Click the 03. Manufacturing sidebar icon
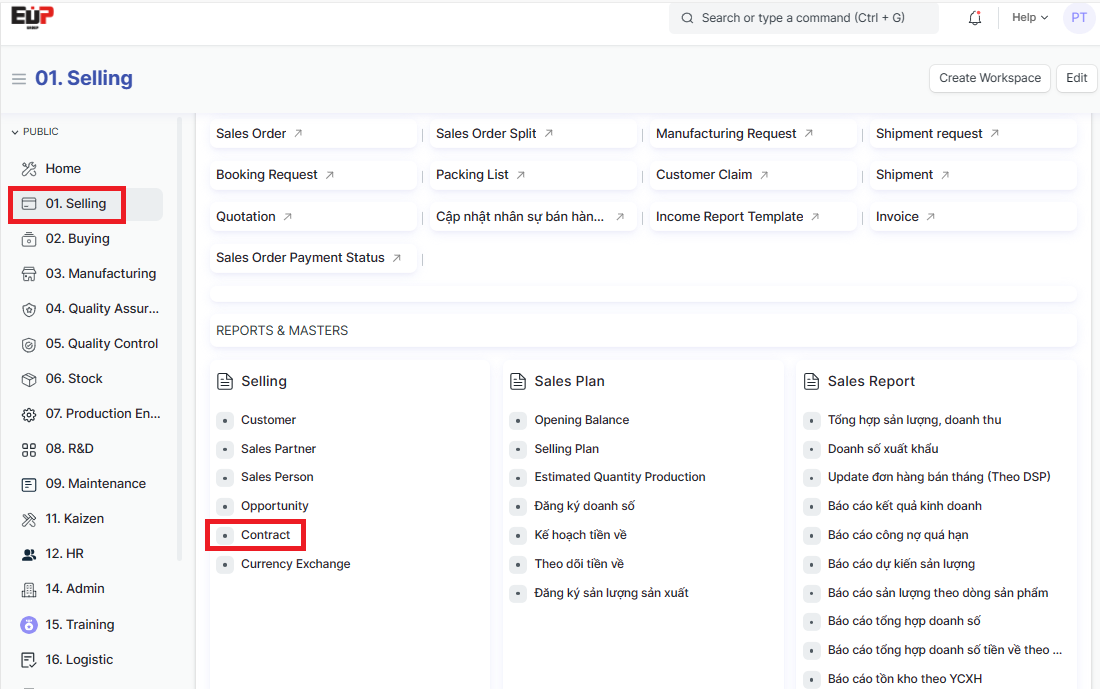The image size is (1100, 689). coord(28,274)
